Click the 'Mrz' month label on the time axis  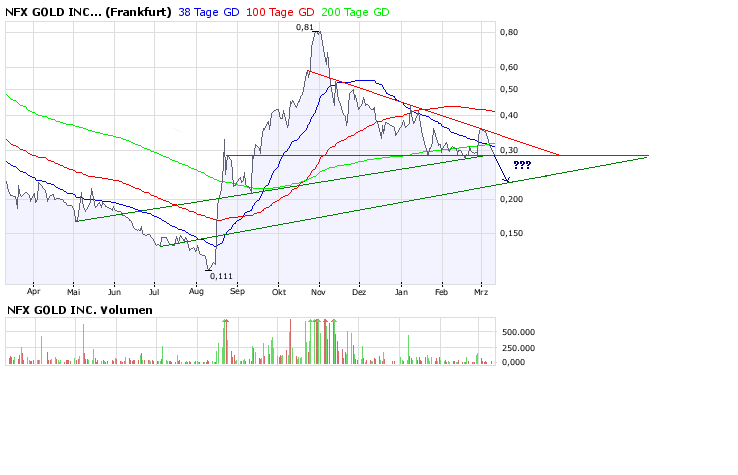(481, 292)
